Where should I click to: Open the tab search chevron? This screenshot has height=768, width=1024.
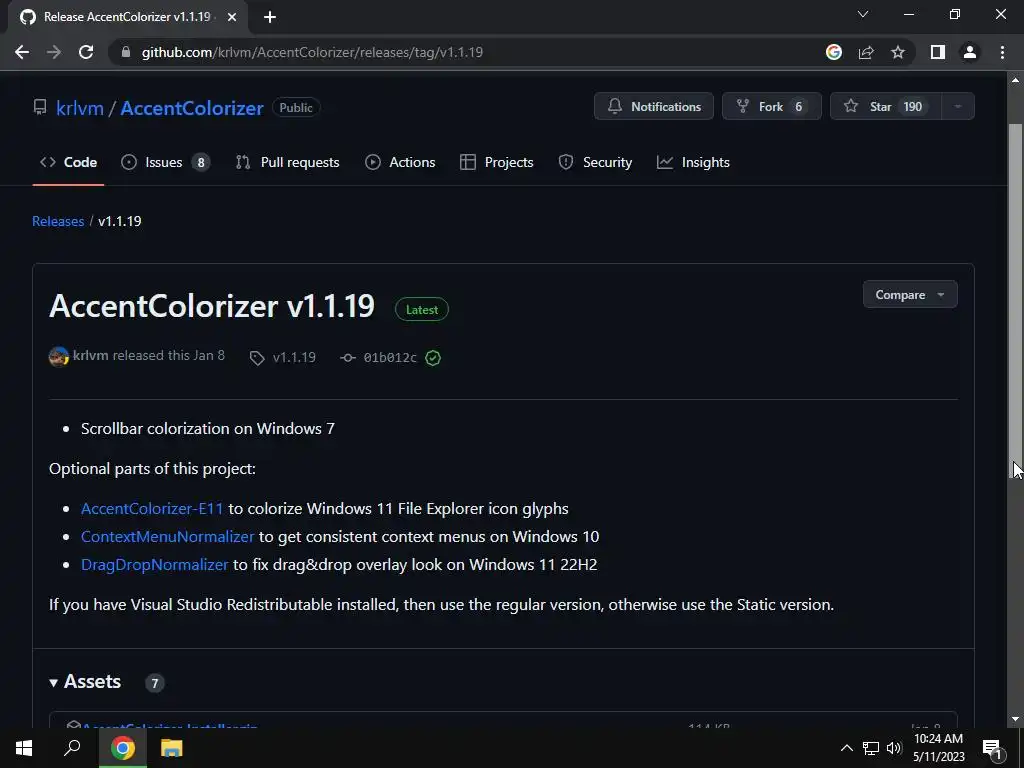pyautogui.click(x=863, y=14)
